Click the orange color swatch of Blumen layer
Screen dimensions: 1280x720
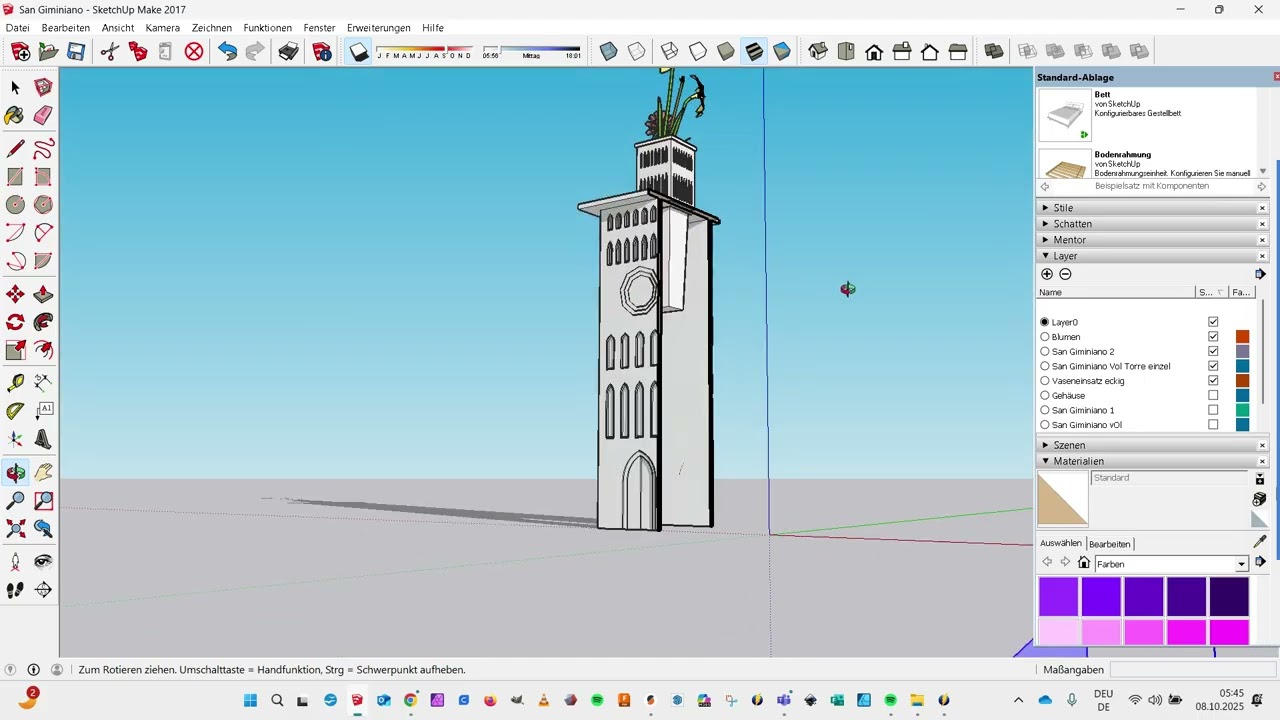1242,337
